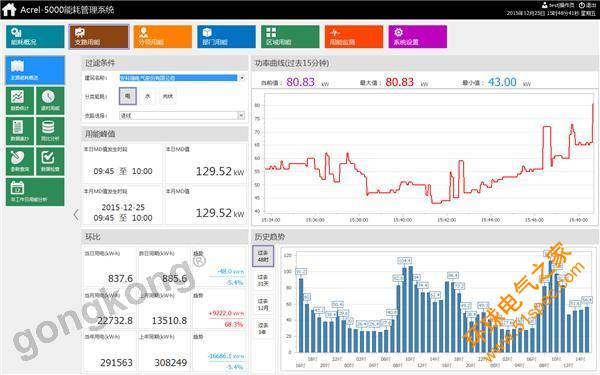Screen dimensions: 600x375
Task: Collapse the panel with the left chevron
Action: point(76,215)
